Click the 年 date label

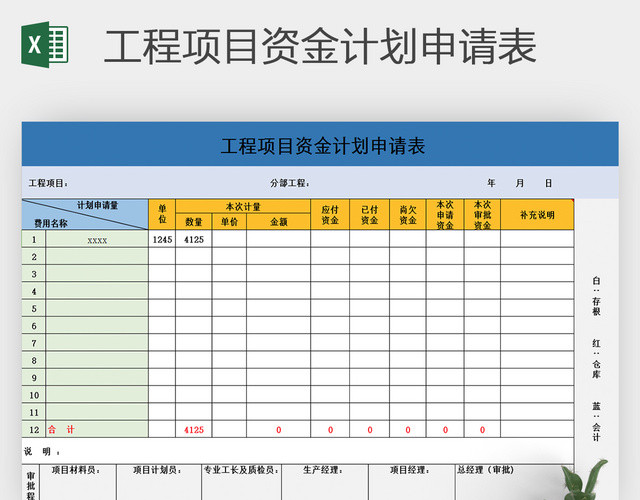[x=491, y=183]
